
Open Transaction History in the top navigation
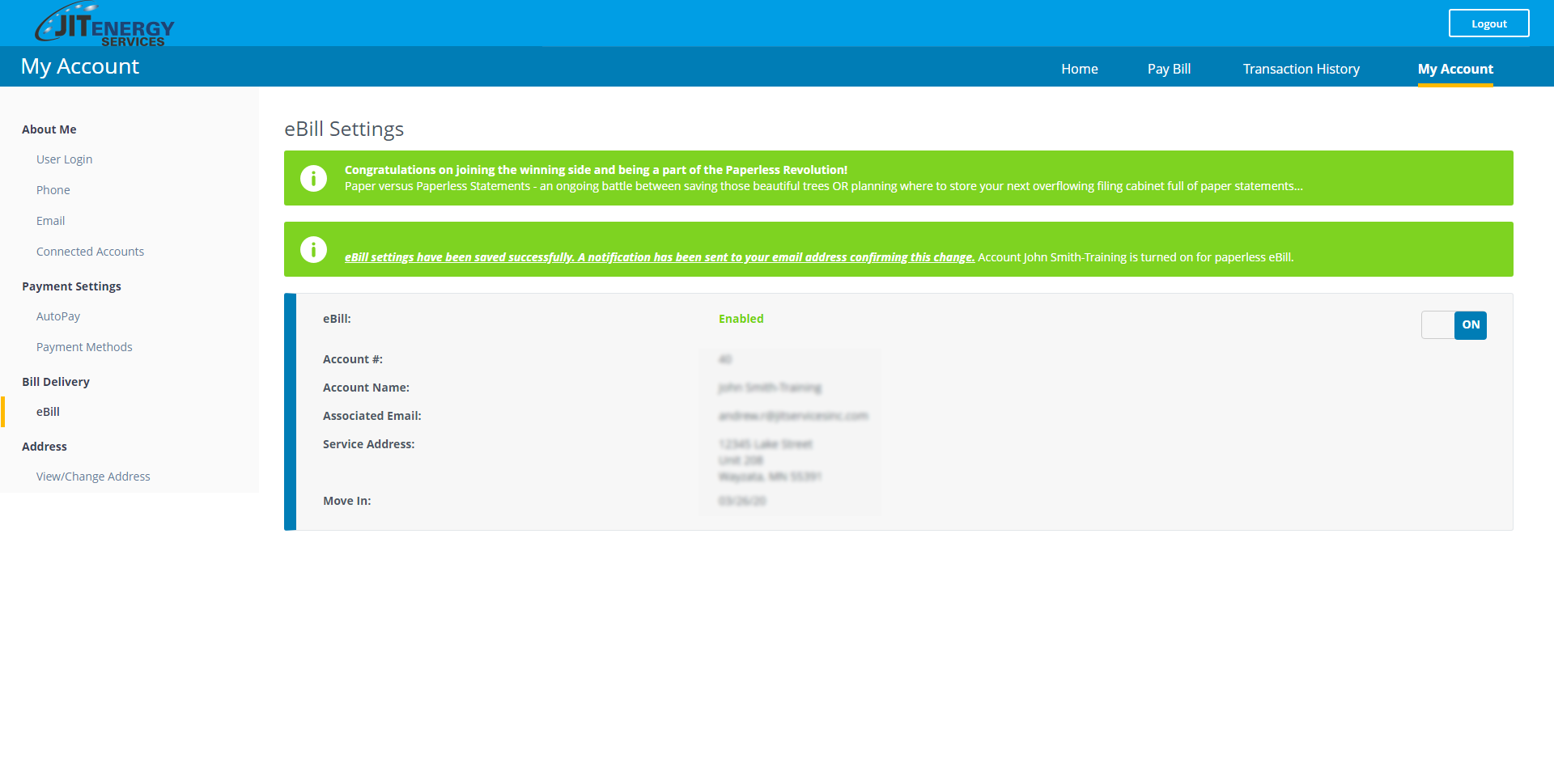point(1301,69)
